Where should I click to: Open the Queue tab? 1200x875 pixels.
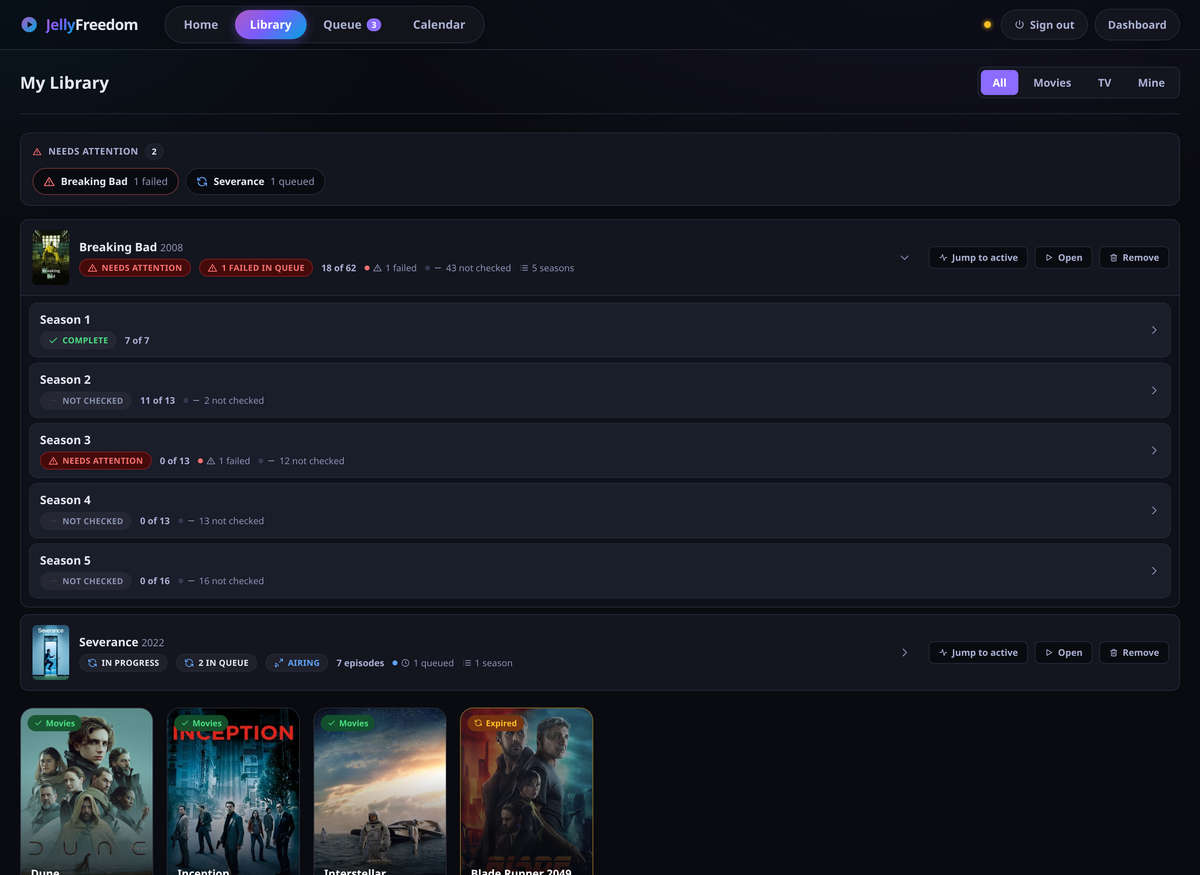(352, 25)
